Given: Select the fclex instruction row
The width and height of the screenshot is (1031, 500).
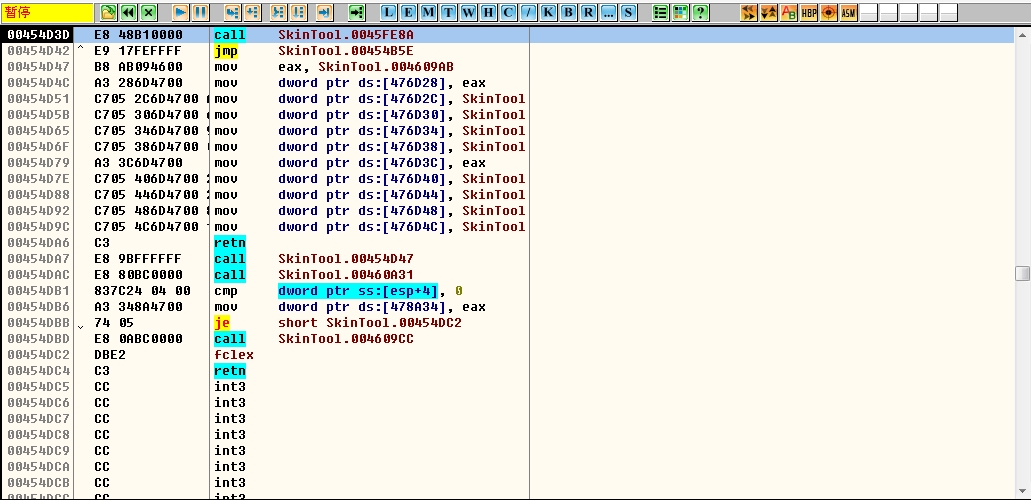Looking at the screenshot, I should [x=508, y=355].
